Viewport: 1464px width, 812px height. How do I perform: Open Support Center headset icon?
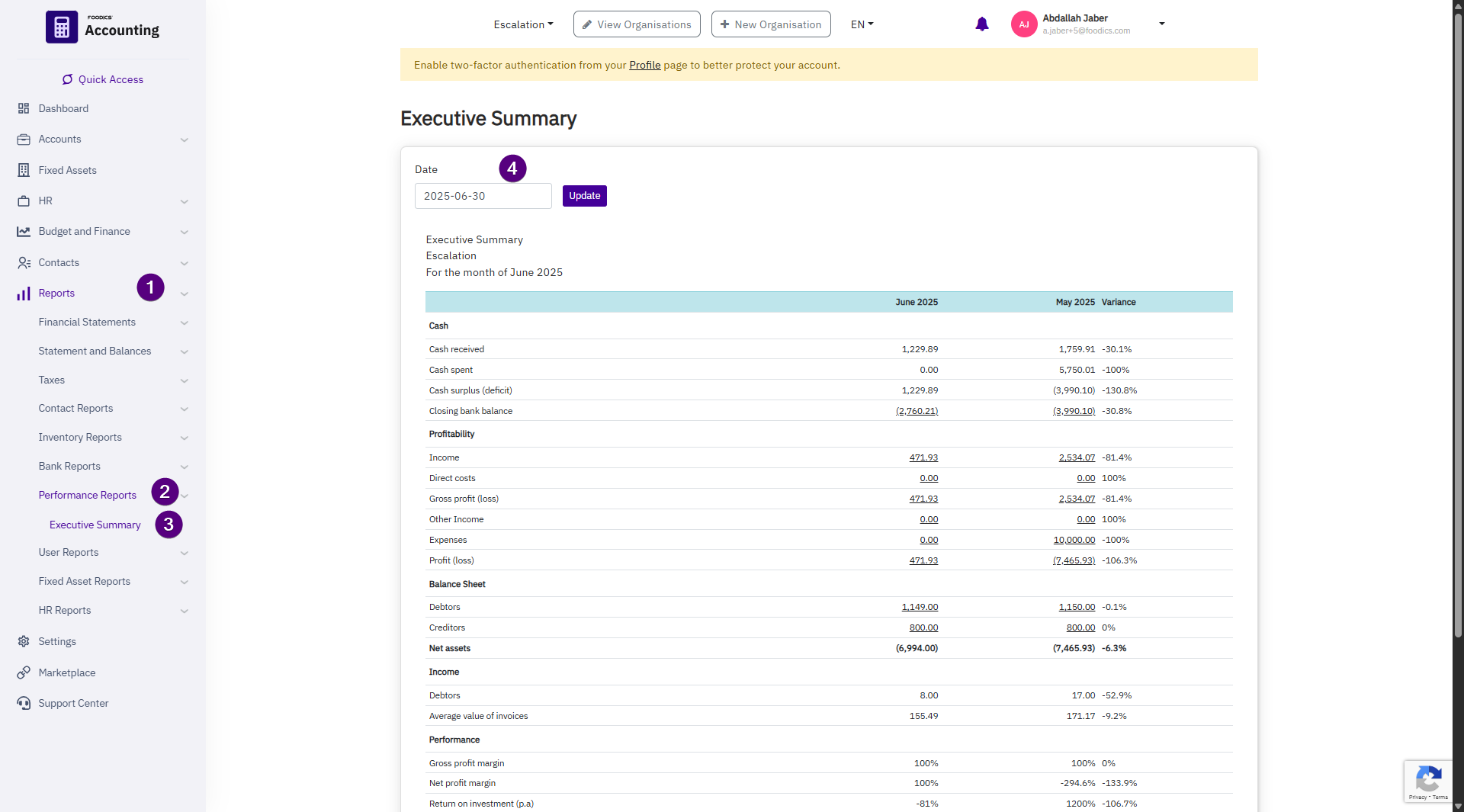(24, 703)
